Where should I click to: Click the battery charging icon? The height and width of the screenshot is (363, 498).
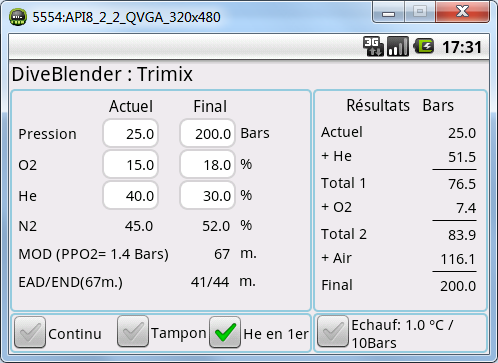click(x=424, y=46)
